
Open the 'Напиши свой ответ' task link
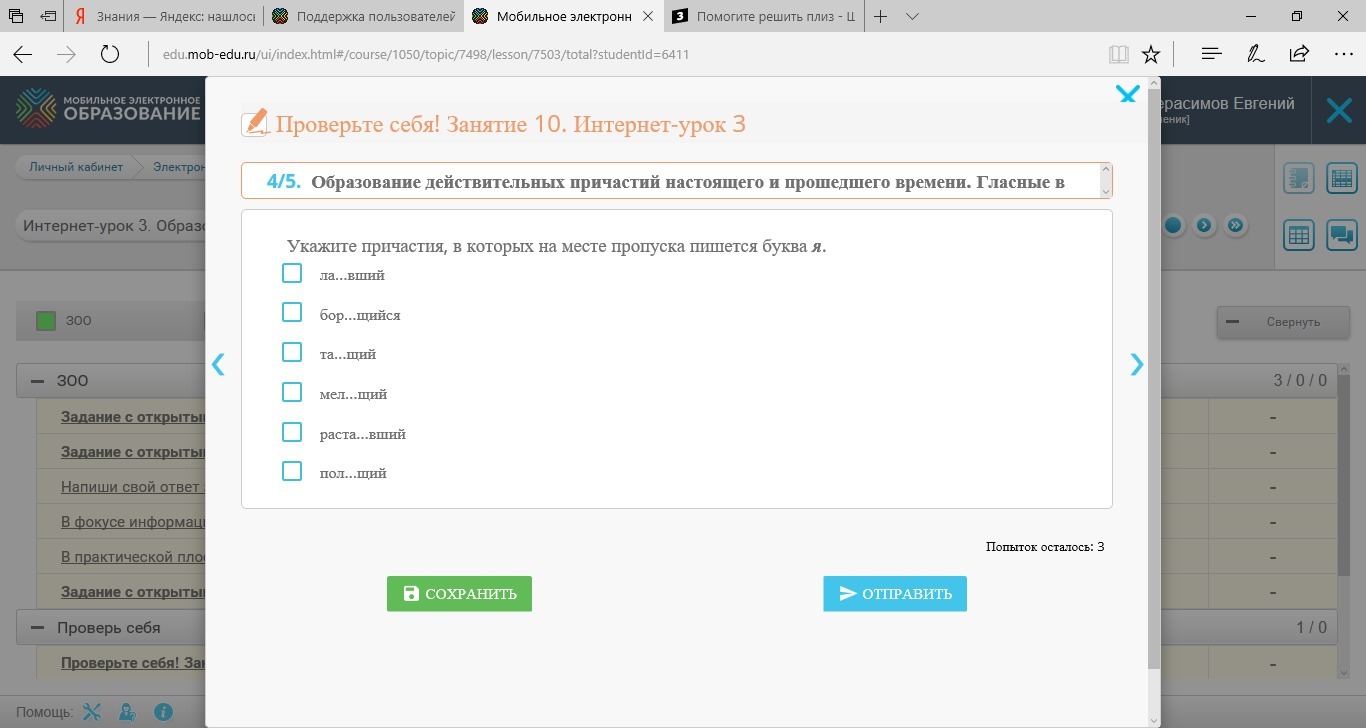coord(132,487)
